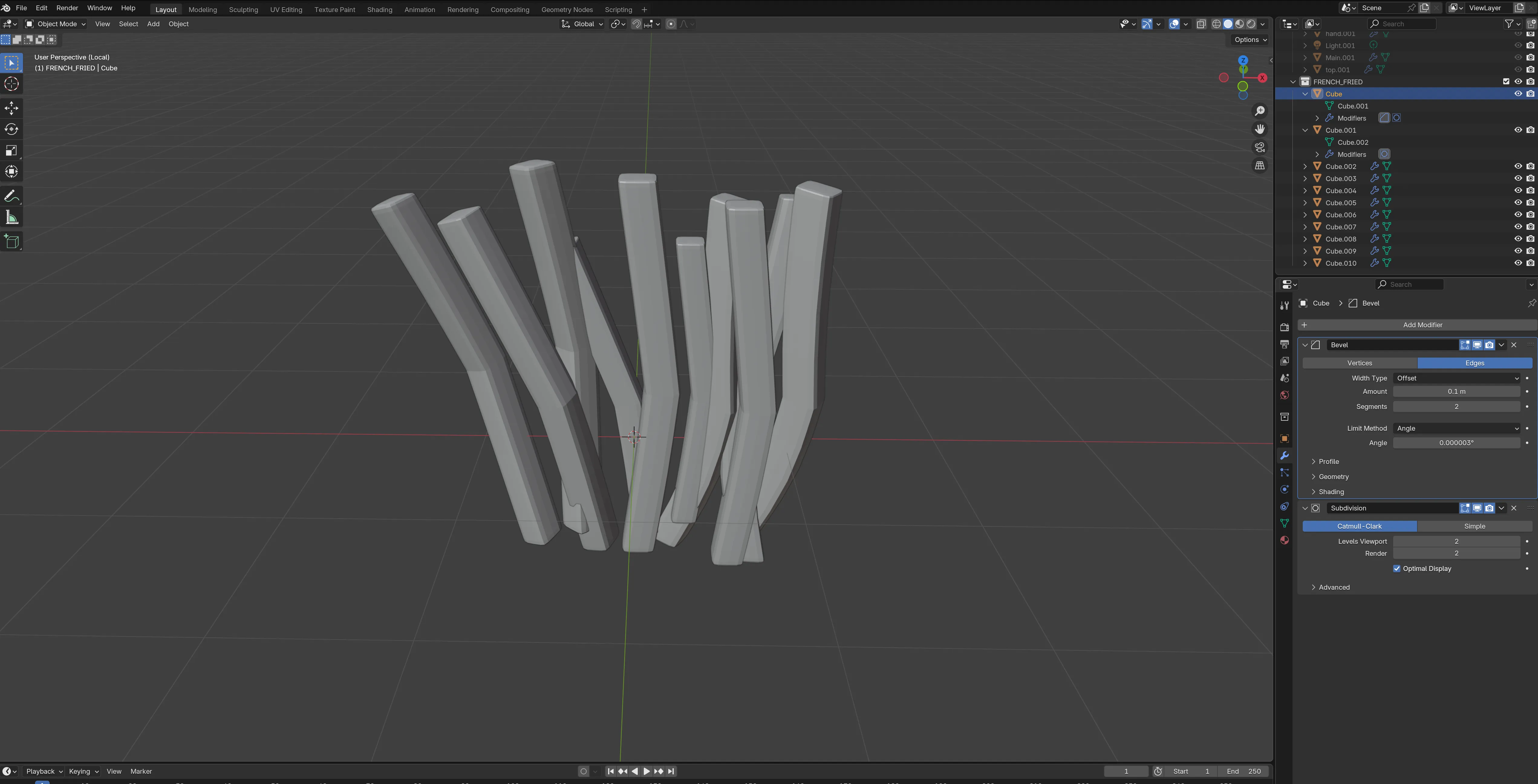Adjust the Bevel Amount 0.1 m field
1538x784 pixels.
(x=1457, y=392)
